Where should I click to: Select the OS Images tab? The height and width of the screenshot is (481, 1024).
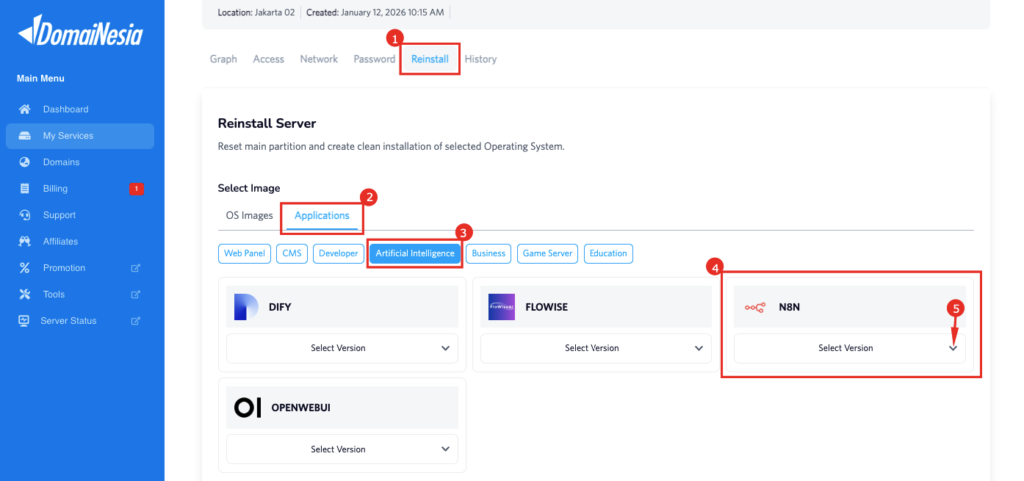(249, 215)
